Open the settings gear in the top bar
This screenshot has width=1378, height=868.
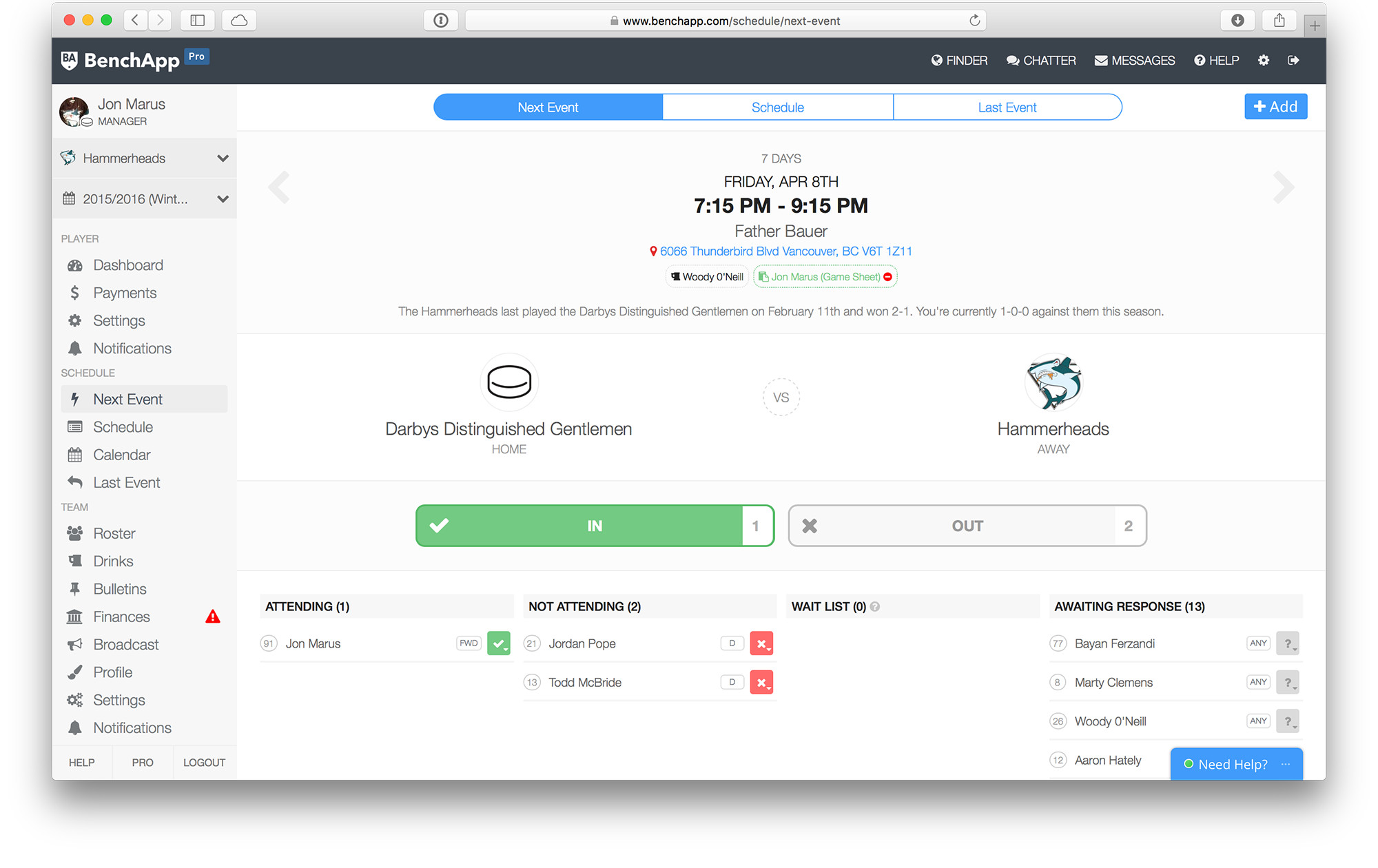pyautogui.click(x=1264, y=61)
